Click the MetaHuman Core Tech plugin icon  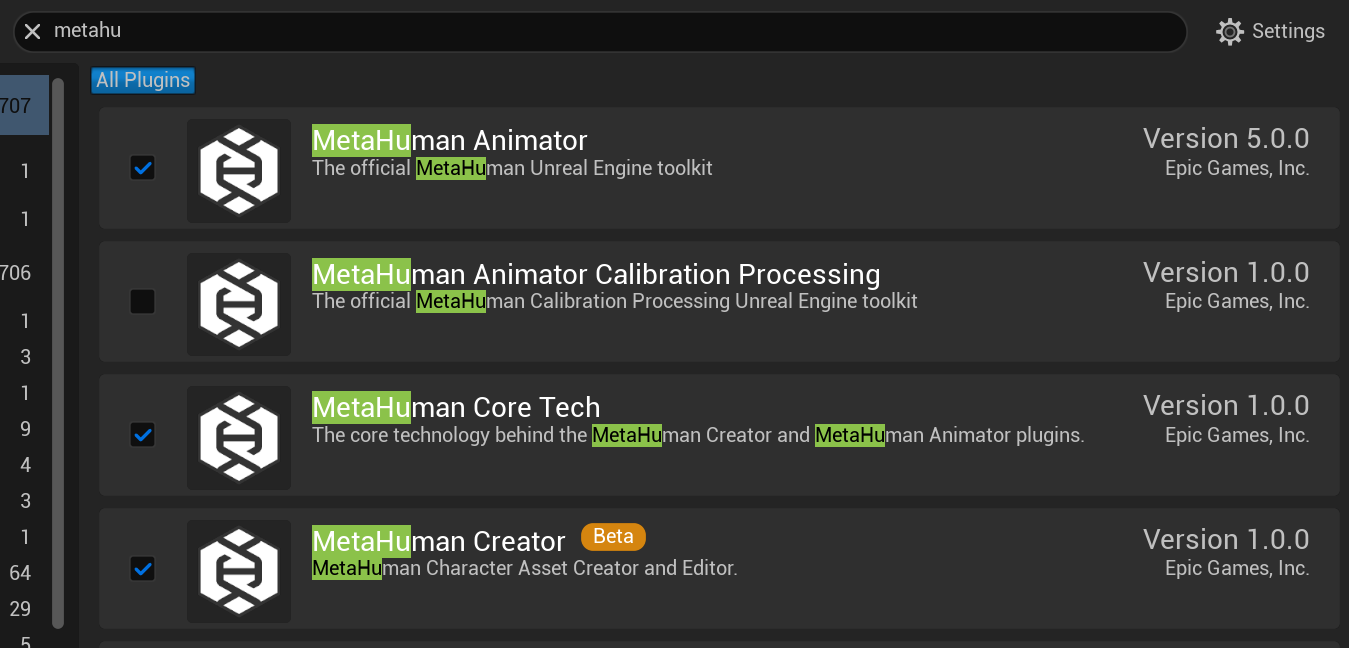(239, 438)
